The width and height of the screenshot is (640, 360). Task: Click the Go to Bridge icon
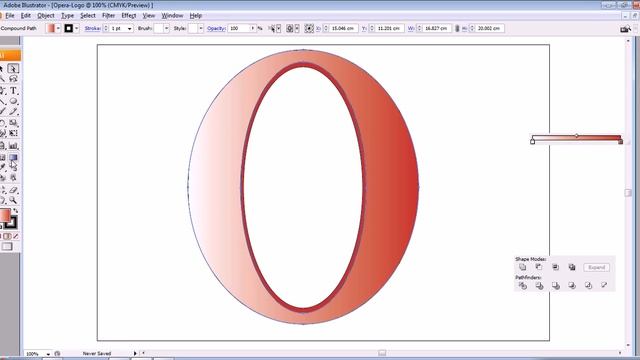(625, 29)
